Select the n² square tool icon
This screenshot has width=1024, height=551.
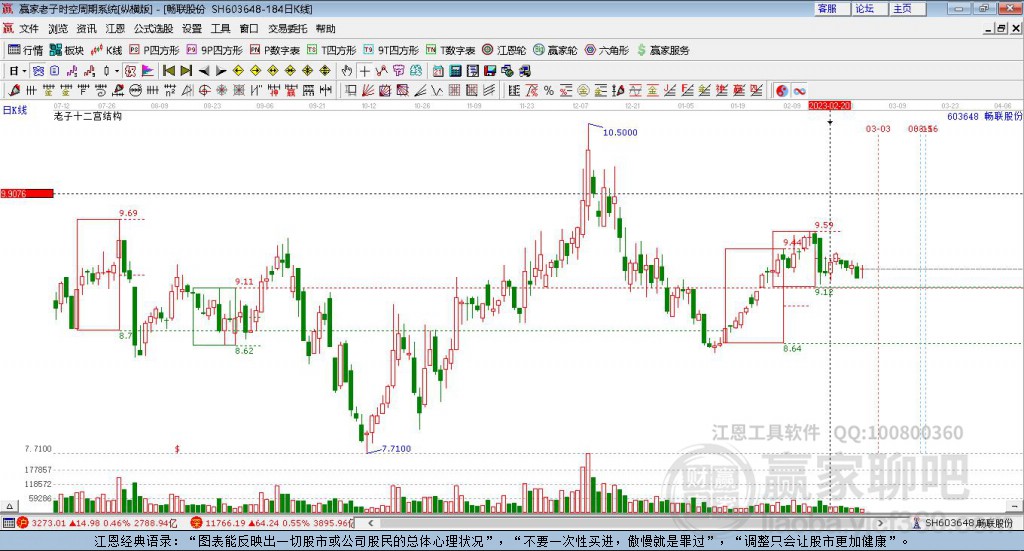point(170,91)
